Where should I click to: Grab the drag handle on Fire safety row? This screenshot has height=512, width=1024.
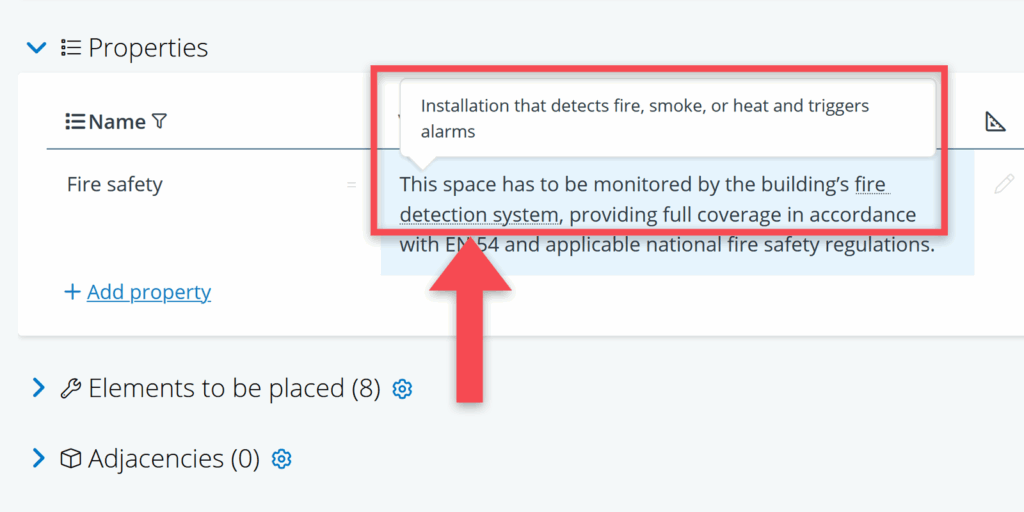click(351, 184)
